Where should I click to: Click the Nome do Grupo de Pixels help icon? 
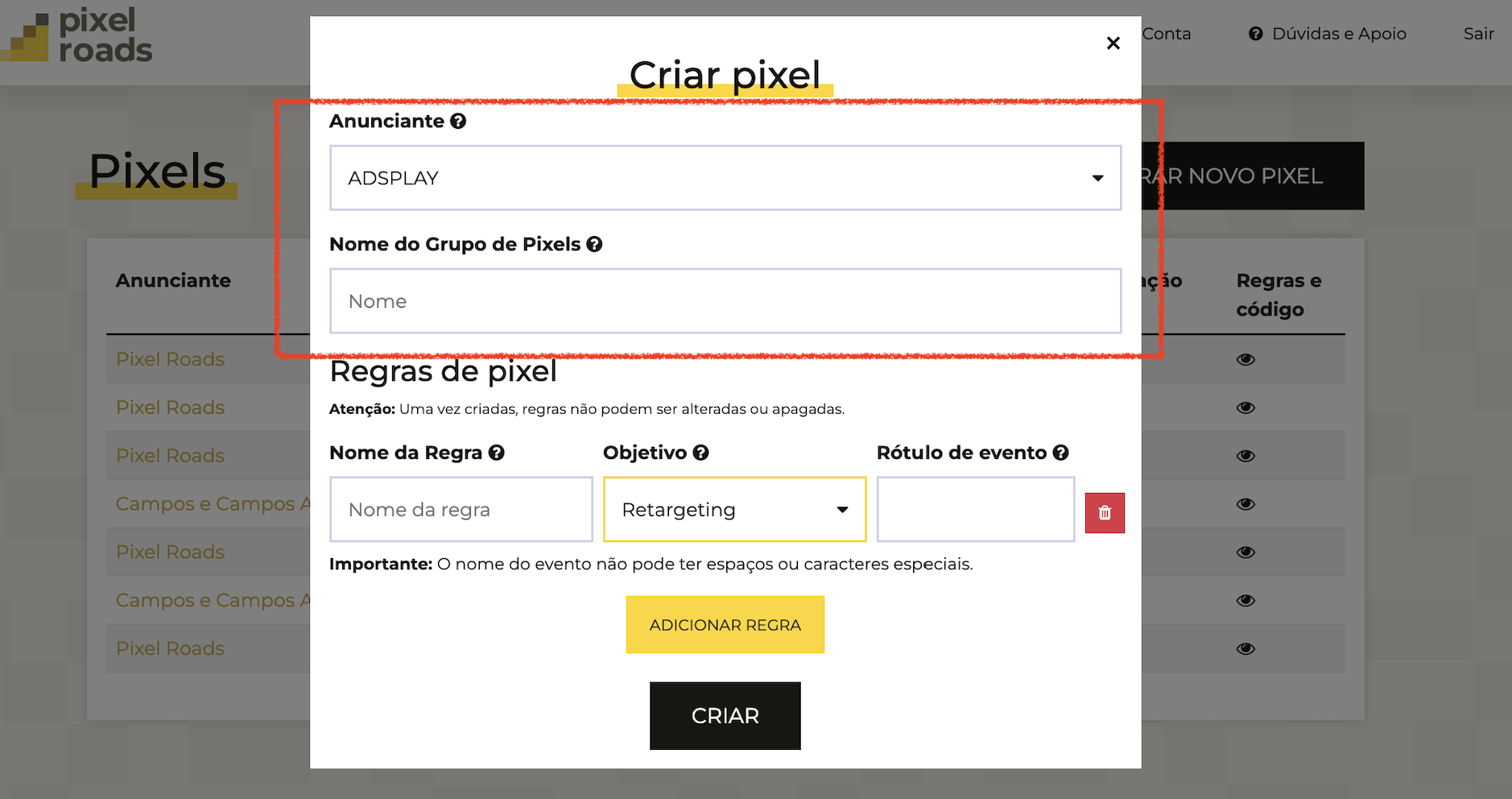point(594,244)
